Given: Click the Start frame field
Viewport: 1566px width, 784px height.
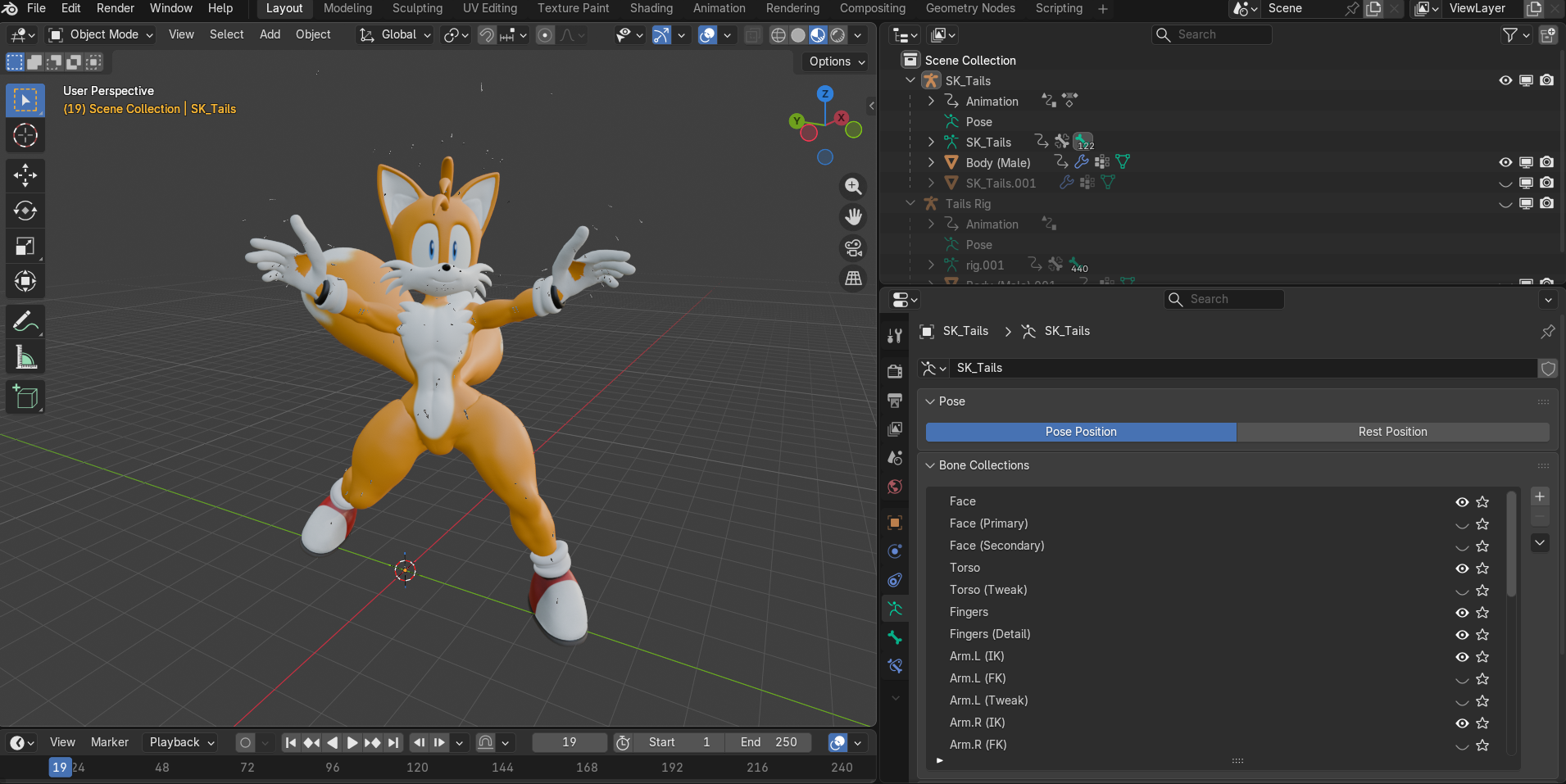Looking at the screenshot, I should (679, 742).
